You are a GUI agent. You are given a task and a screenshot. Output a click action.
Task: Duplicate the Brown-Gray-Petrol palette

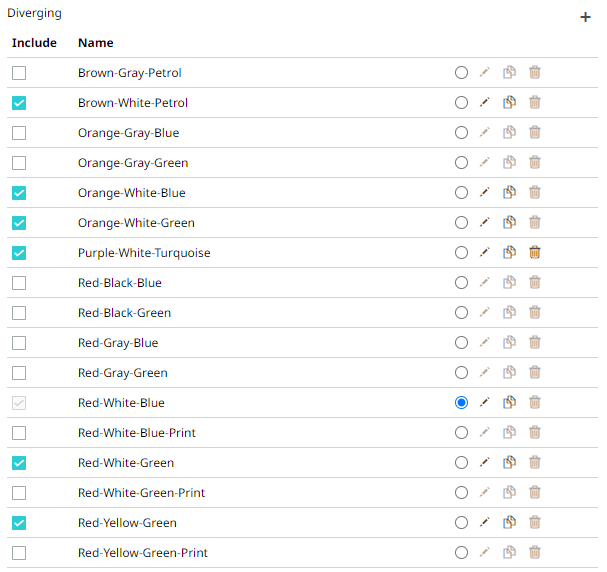tap(509, 73)
